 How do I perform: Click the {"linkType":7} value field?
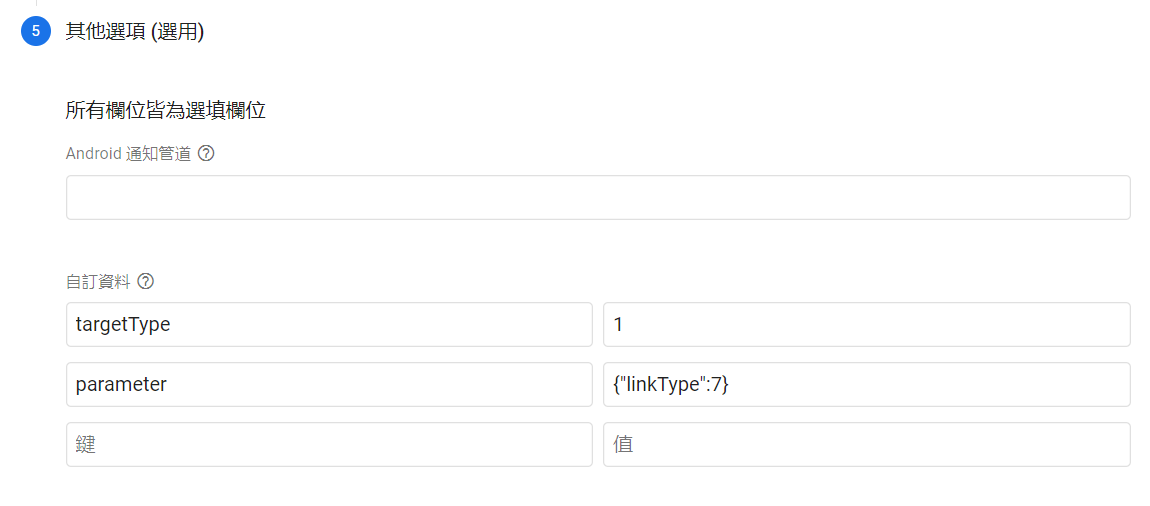(866, 385)
